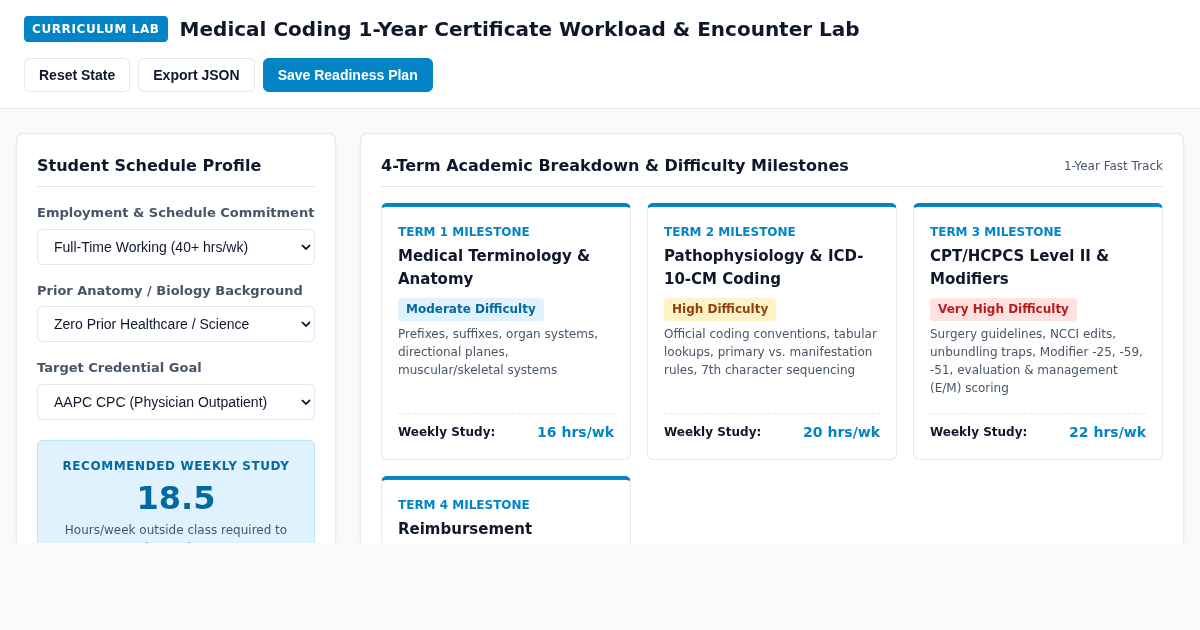Click the TERM 2 MILESTONE label
The width and height of the screenshot is (1200, 630).
pyautogui.click(x=730, y=232)
